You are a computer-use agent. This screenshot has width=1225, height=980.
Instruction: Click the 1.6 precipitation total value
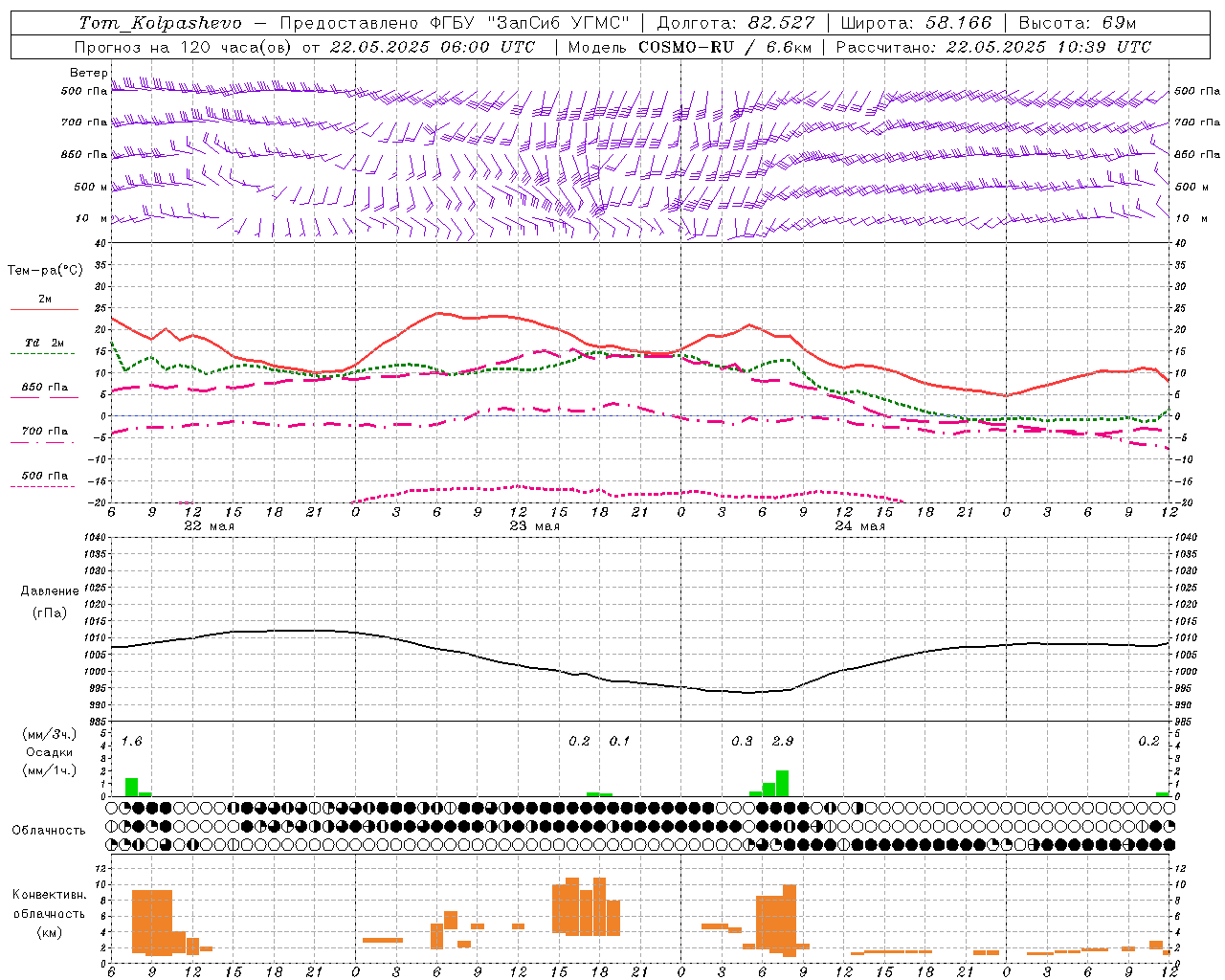pyautogui.click(x=132, y=742)
